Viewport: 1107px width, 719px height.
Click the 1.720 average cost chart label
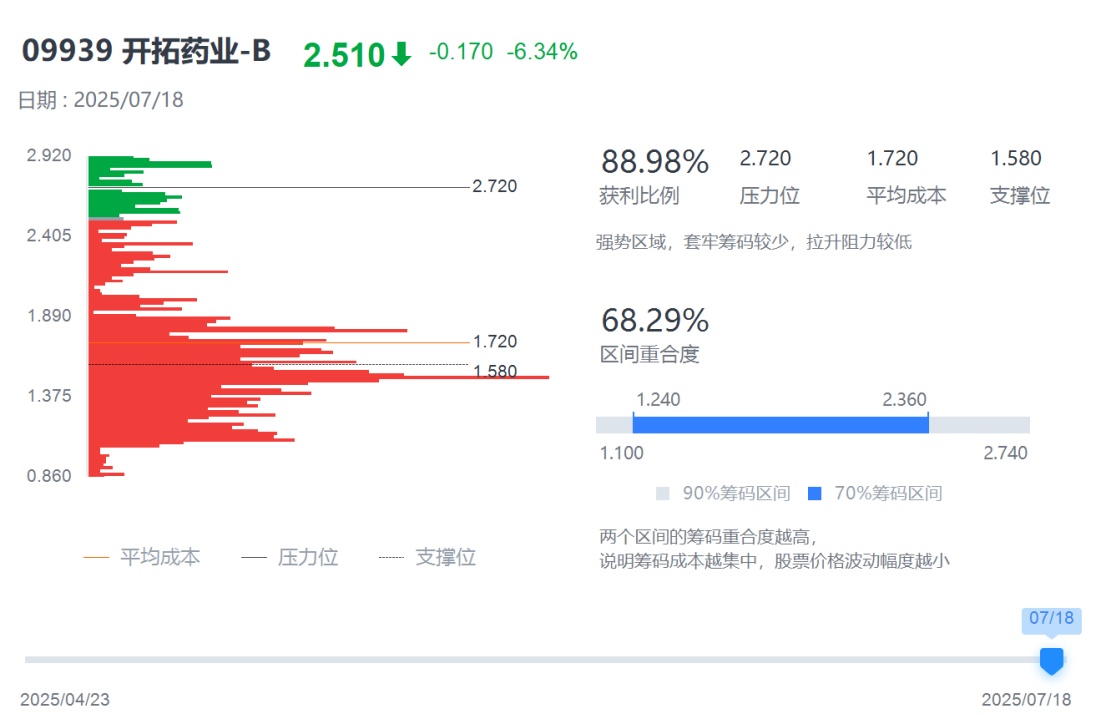pyautogui.click(x=495, y=342)
